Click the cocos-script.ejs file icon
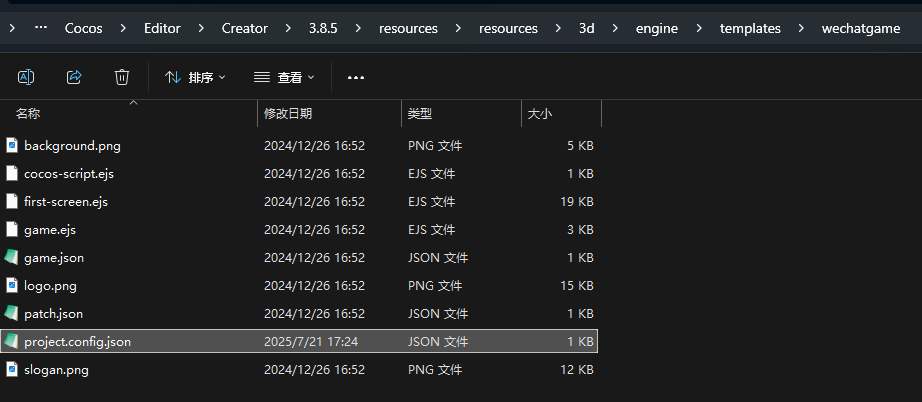The image size is (922, 402). coord(12,174)
